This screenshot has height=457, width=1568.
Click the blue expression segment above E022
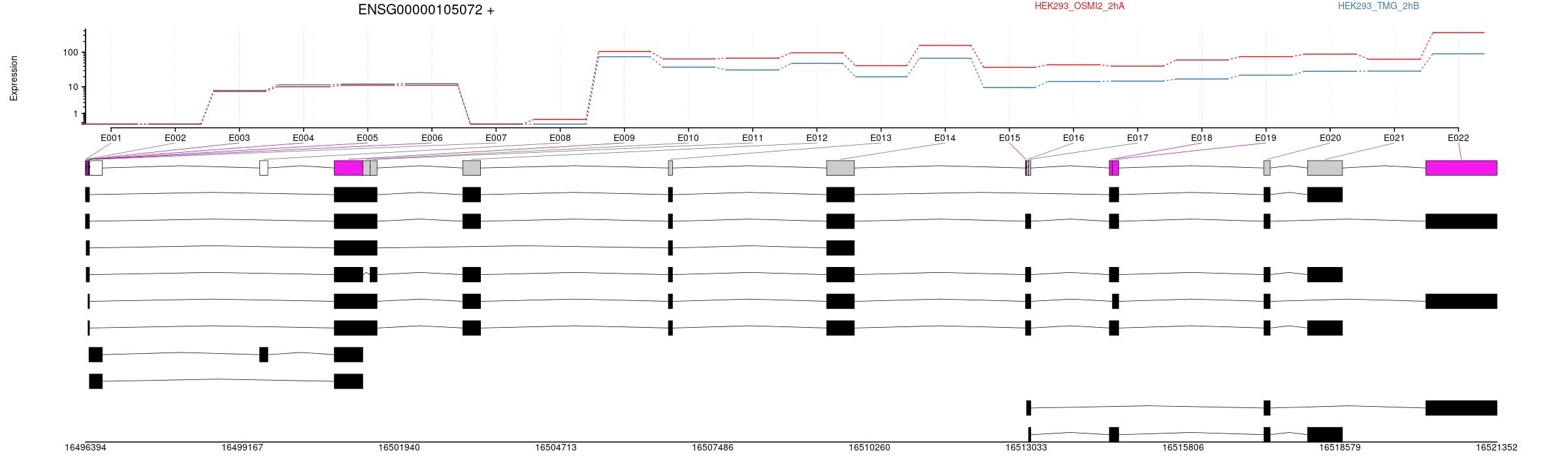point(1458,54)
